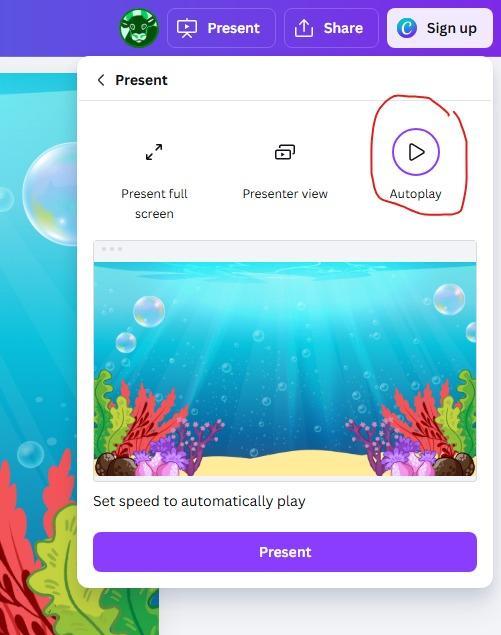Go back using the chevron beside Present
Viewport: 501px width, 635px height.
click(101, 80)
